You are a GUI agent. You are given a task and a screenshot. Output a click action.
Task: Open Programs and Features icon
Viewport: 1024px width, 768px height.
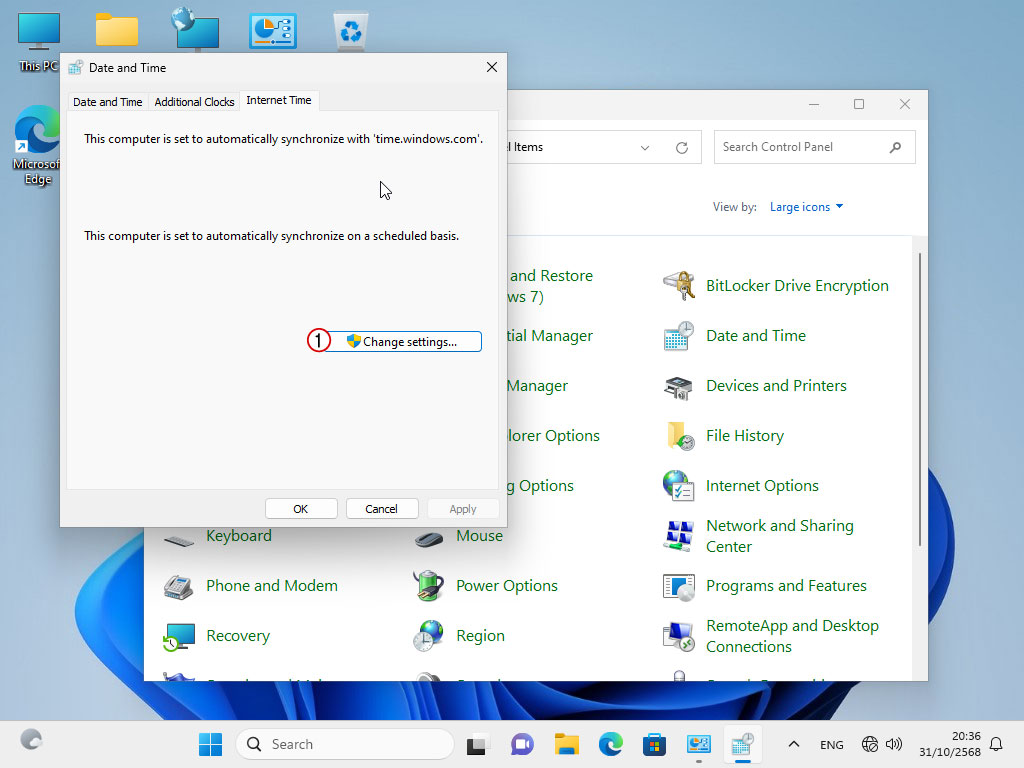click(x=679, y=586)
